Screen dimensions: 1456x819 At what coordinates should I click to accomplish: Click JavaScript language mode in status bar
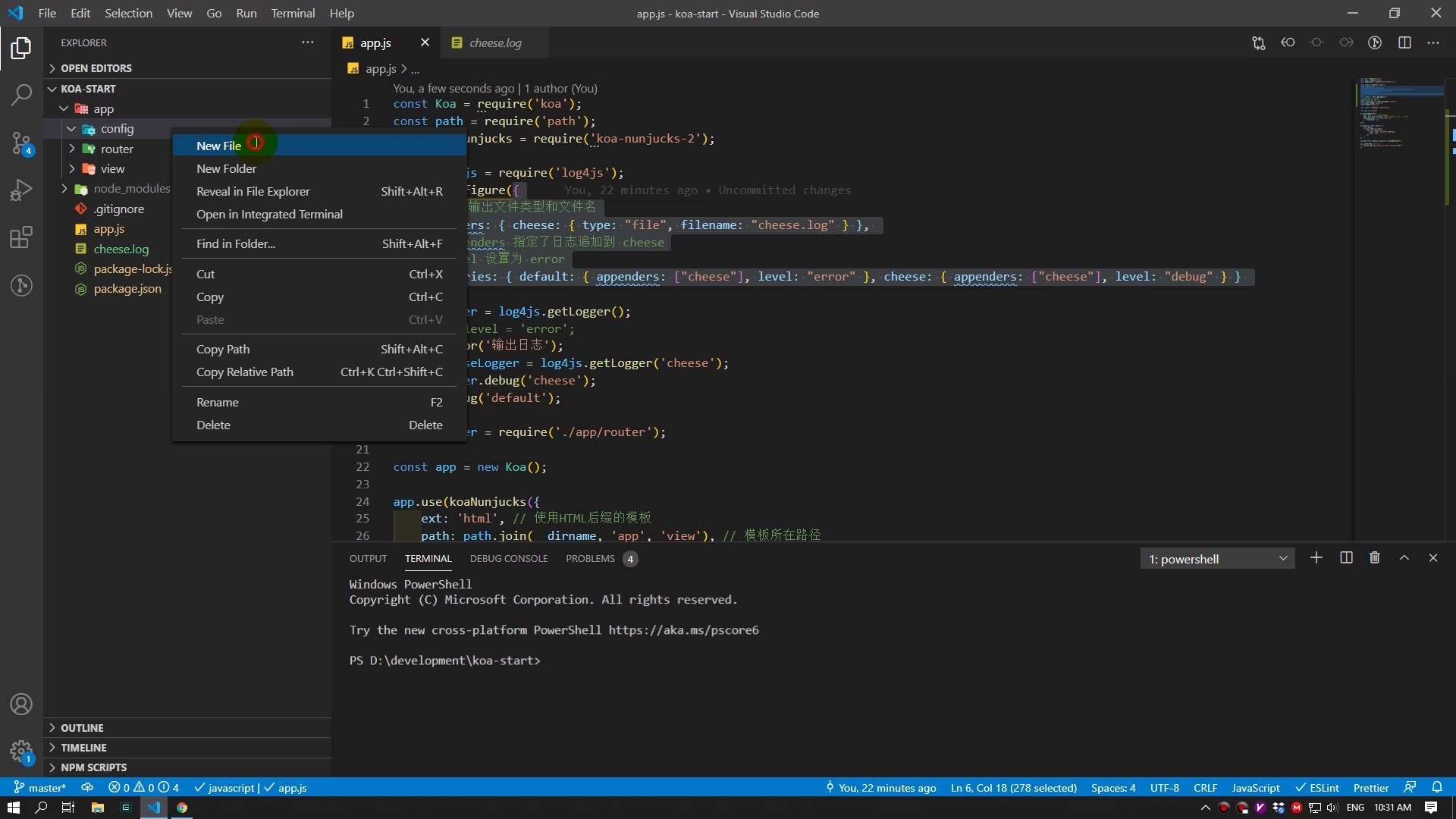[x=1255, y=788]
